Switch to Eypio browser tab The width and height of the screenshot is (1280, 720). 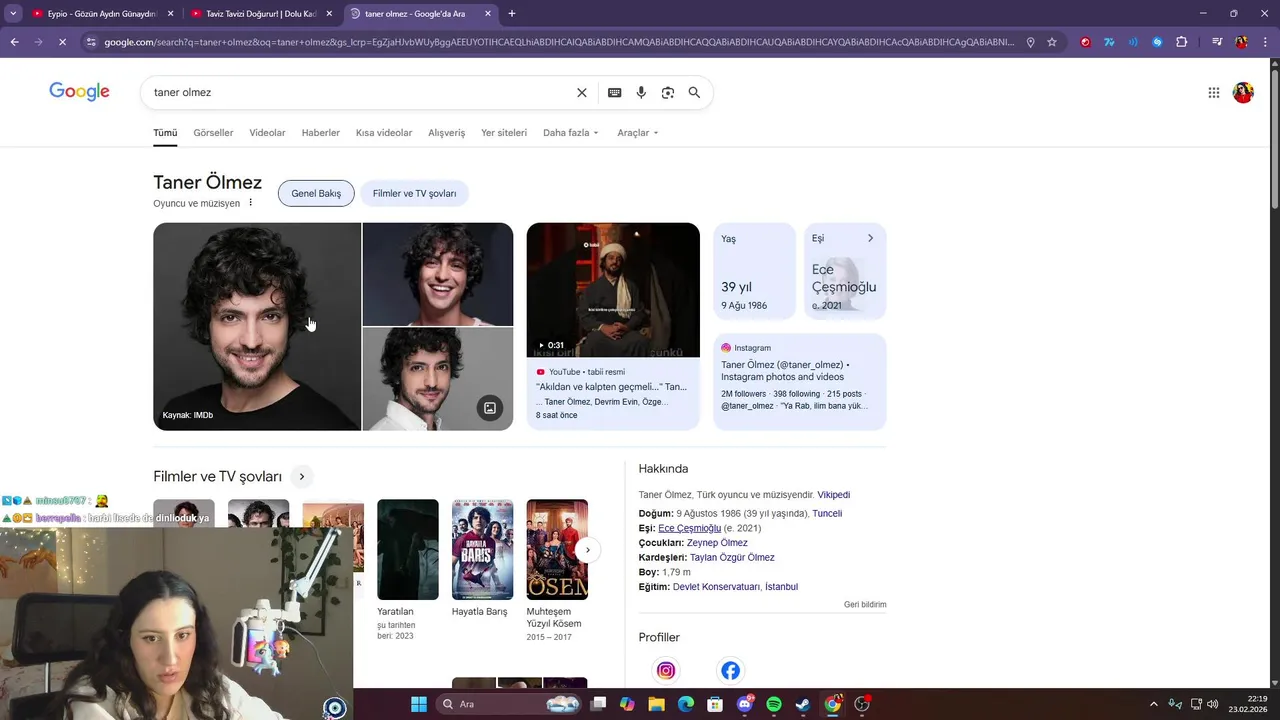click(100, 14)
